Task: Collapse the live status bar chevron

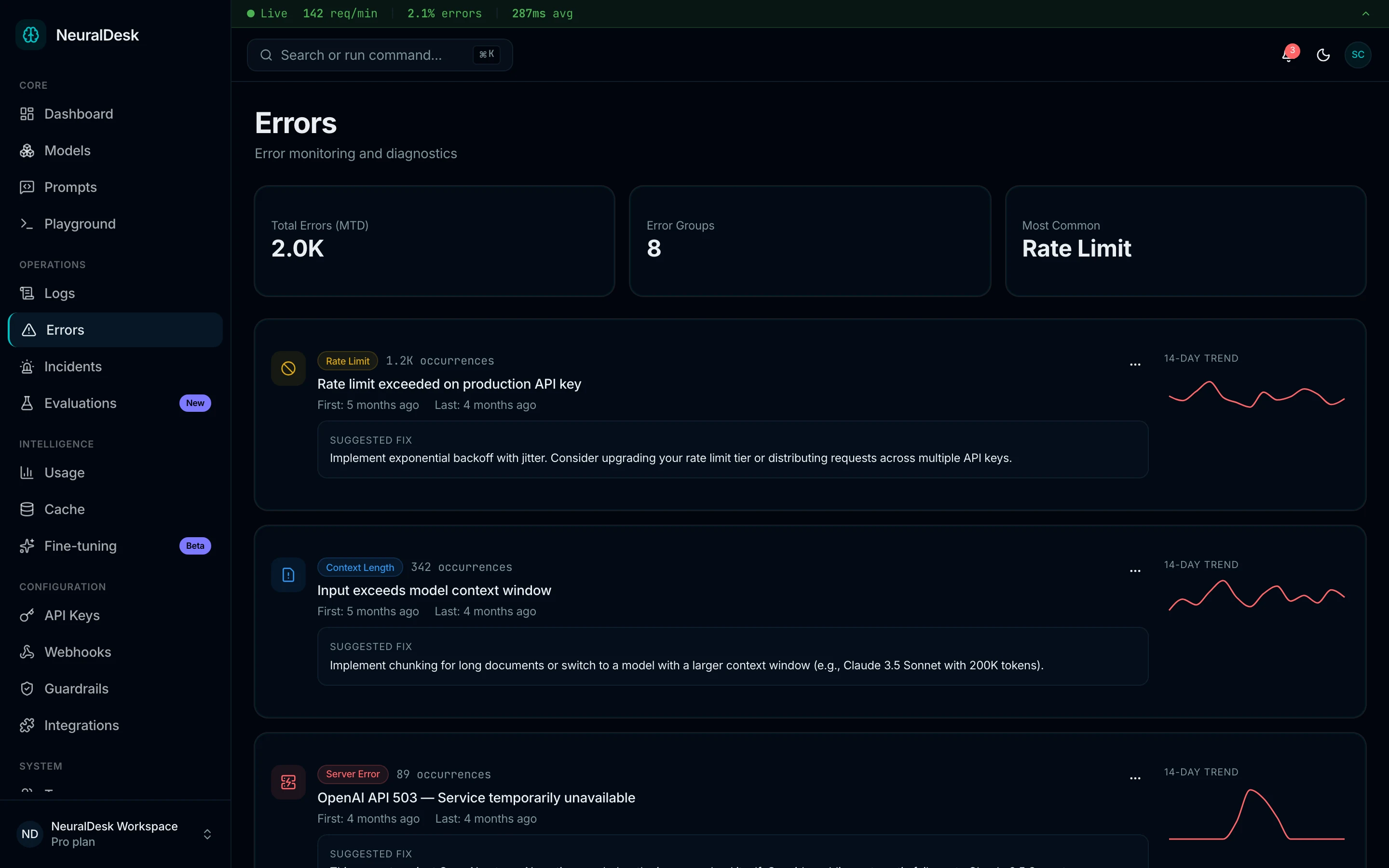Action: tap(1366, 14)
